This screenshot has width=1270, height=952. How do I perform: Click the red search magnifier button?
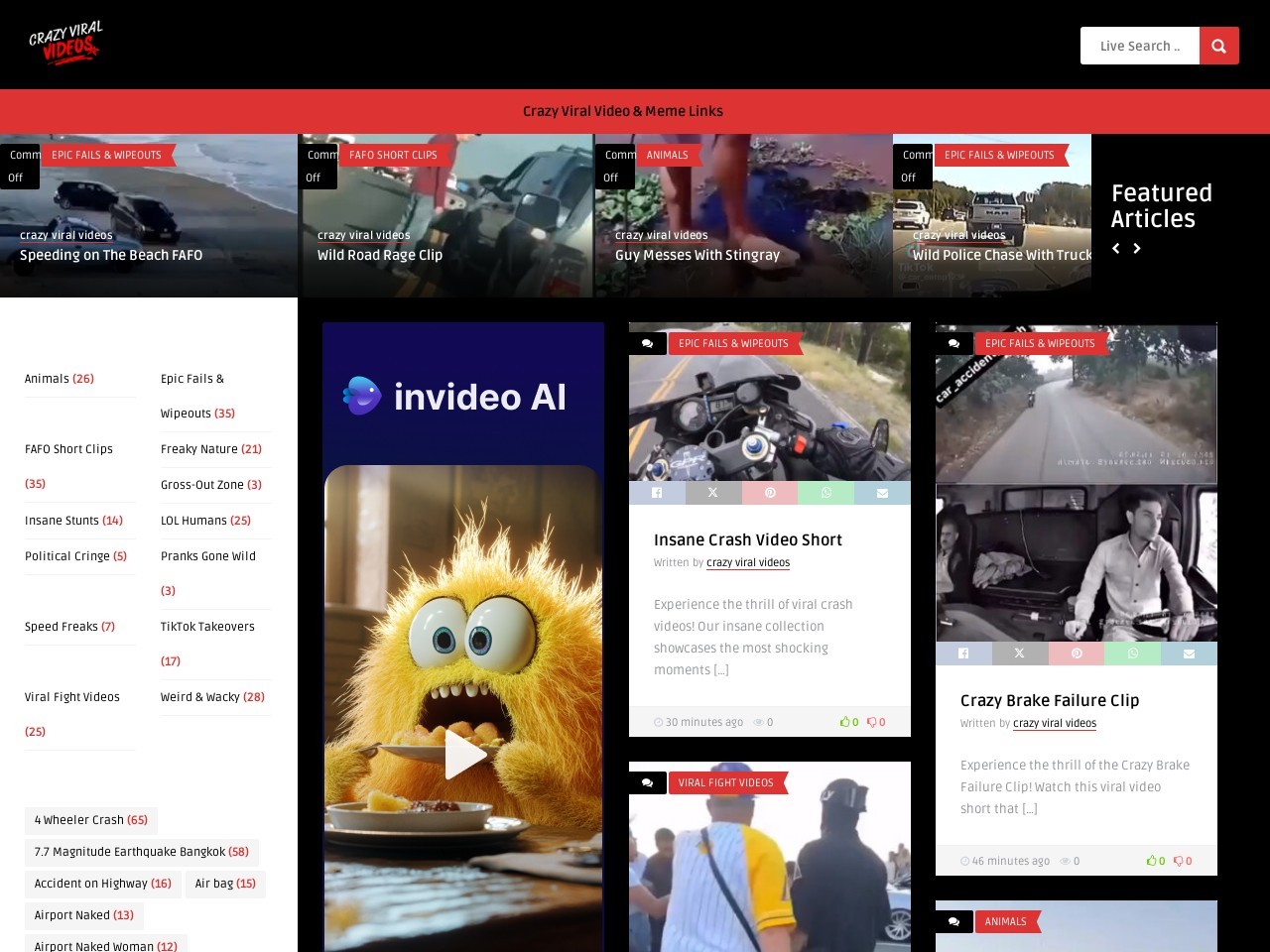point(1218,46)
